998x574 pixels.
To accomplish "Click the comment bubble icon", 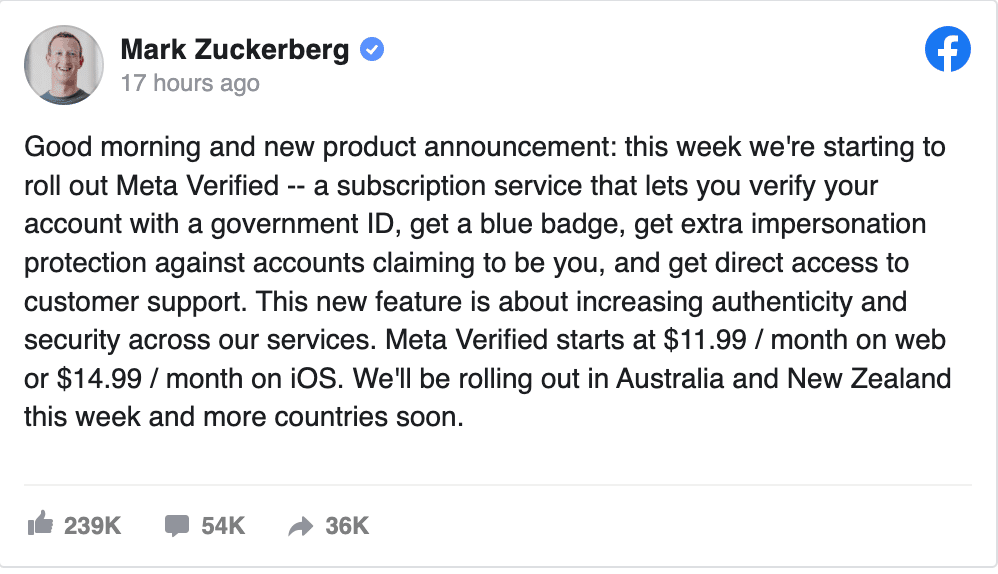I will (177, 525).
